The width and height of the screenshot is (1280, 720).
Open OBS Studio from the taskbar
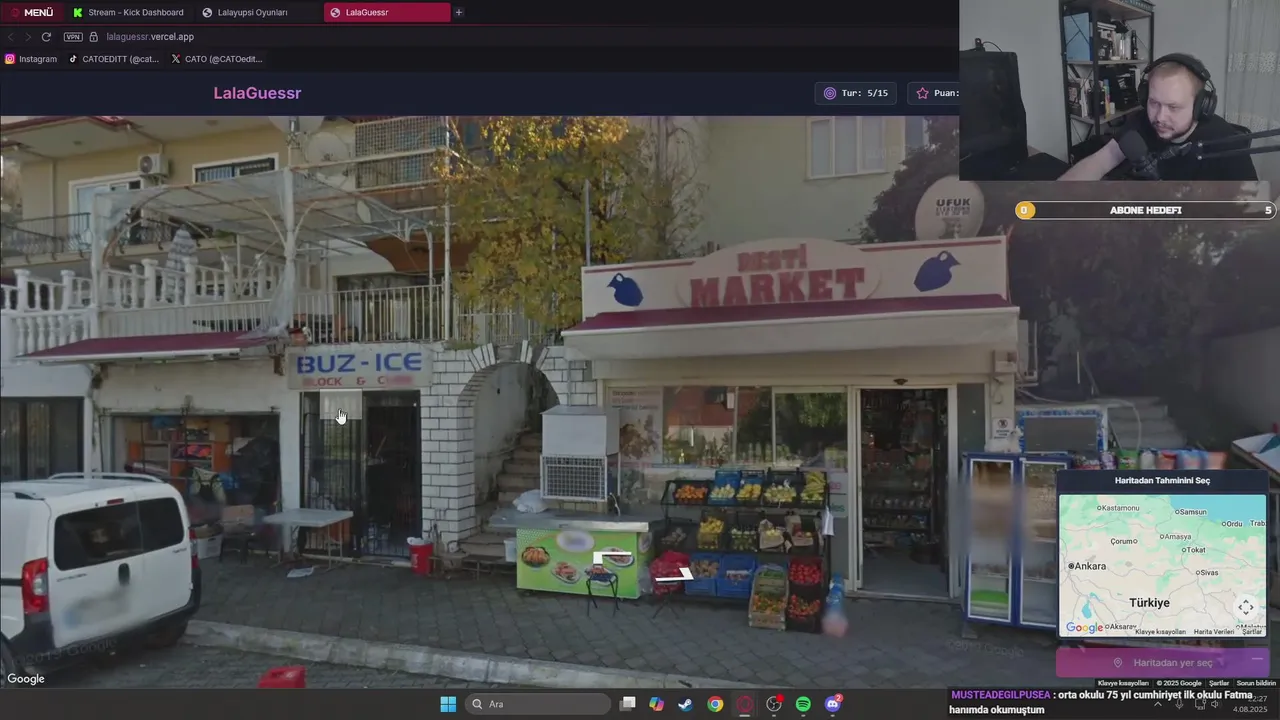click(x=774, y=704)
